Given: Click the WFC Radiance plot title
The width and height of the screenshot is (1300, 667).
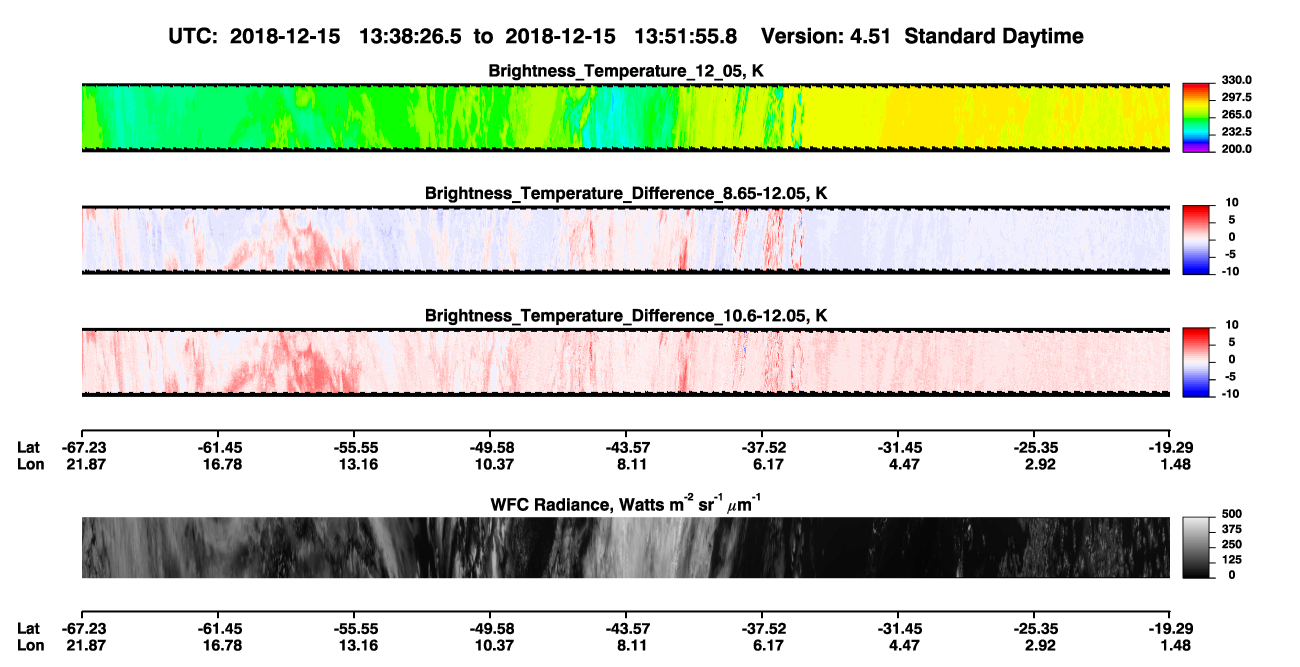Looking at the screenshot, I should (626, 503).
